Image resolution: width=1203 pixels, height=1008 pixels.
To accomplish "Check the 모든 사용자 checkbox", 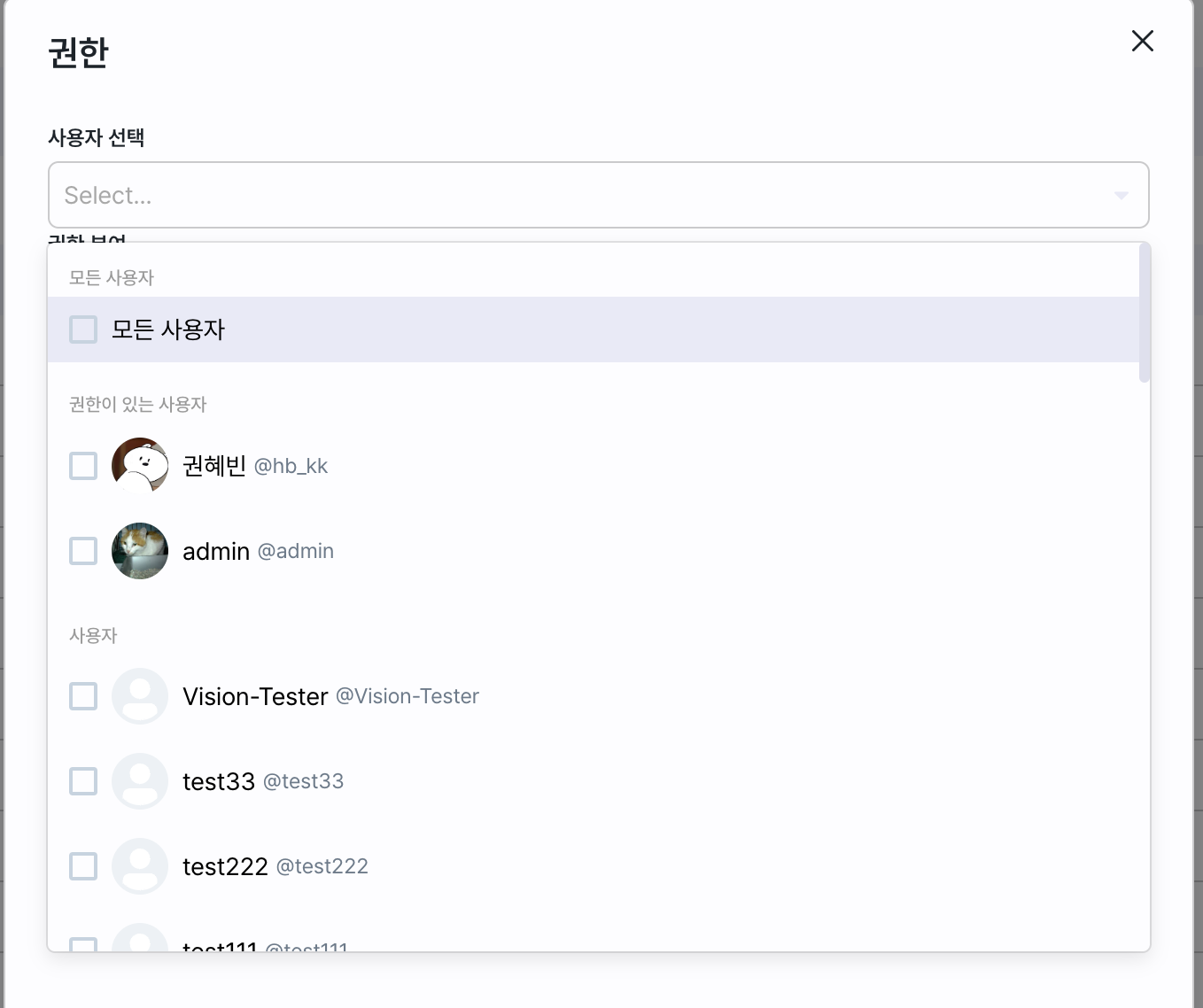I will pyautogui.click(x=83, y=330).
